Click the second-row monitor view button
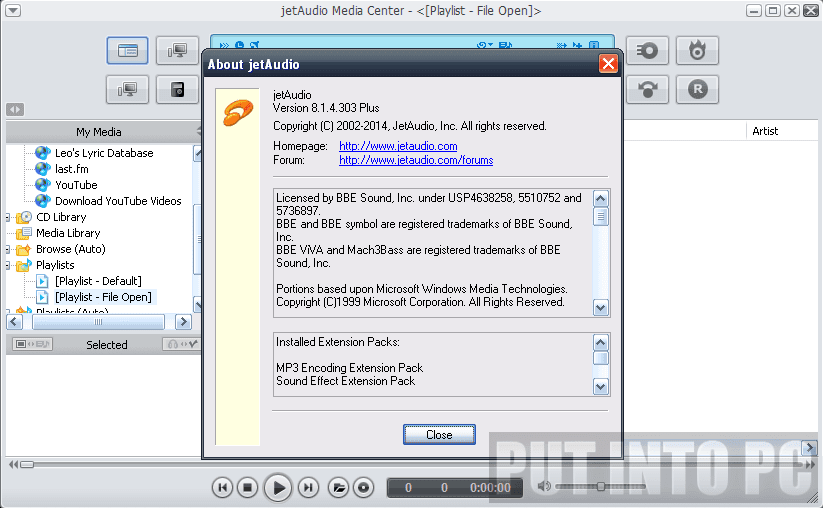 (x=128, y=89)
